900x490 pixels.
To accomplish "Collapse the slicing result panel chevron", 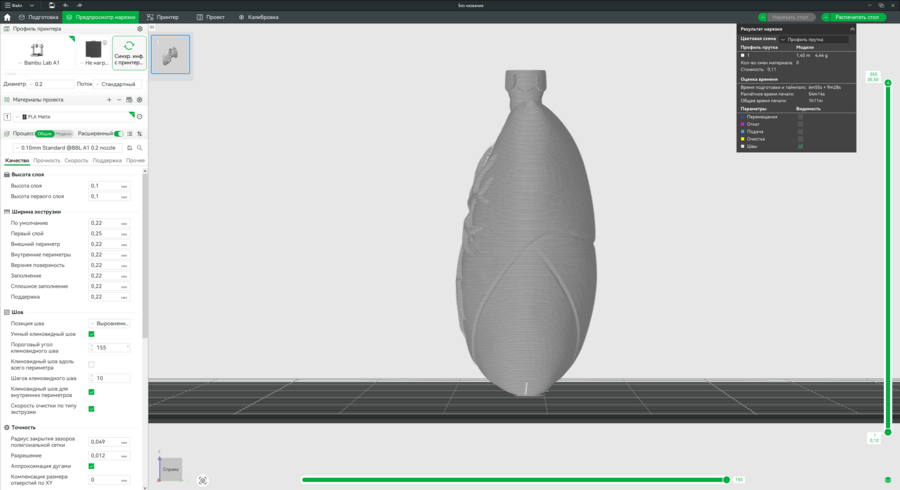I will click(852, 29).
